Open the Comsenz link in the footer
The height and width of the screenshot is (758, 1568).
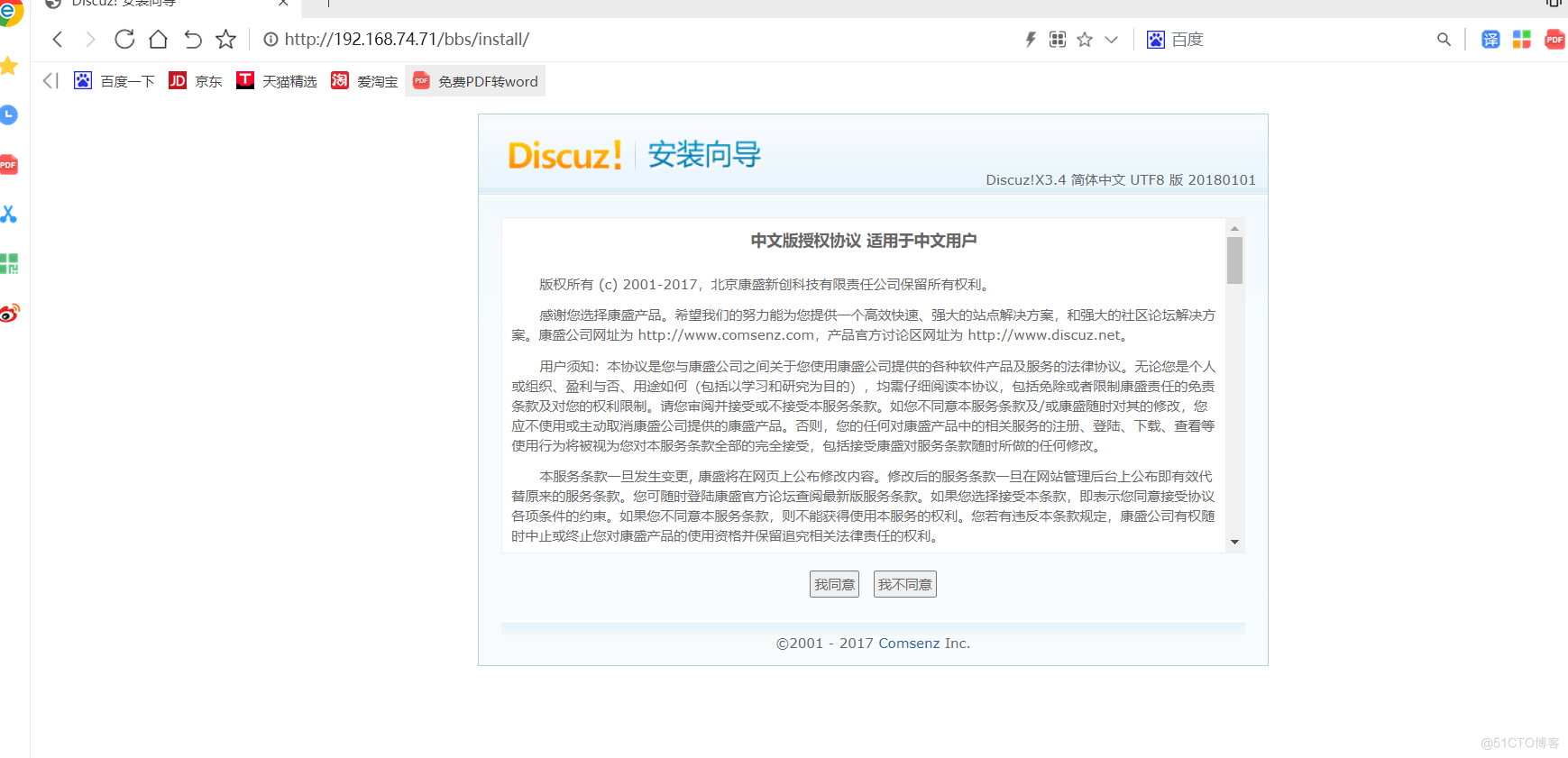(909, 643)
